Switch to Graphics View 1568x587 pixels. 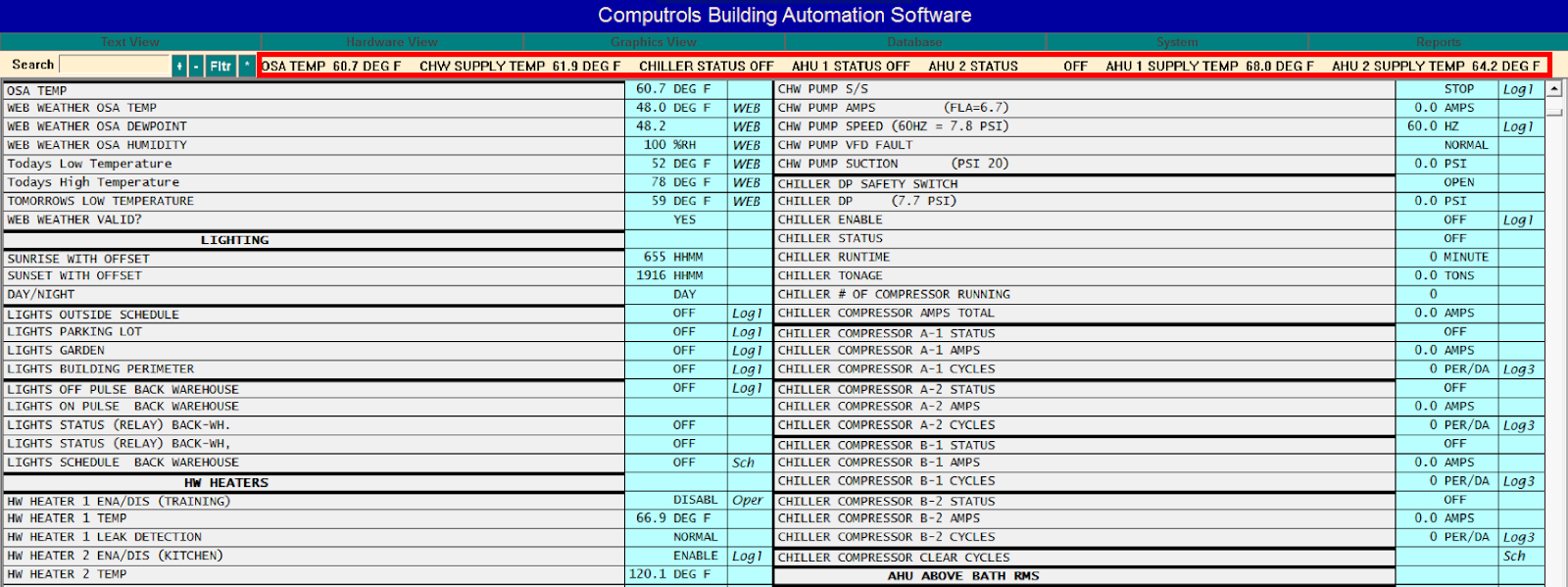(x=654, y=42)
